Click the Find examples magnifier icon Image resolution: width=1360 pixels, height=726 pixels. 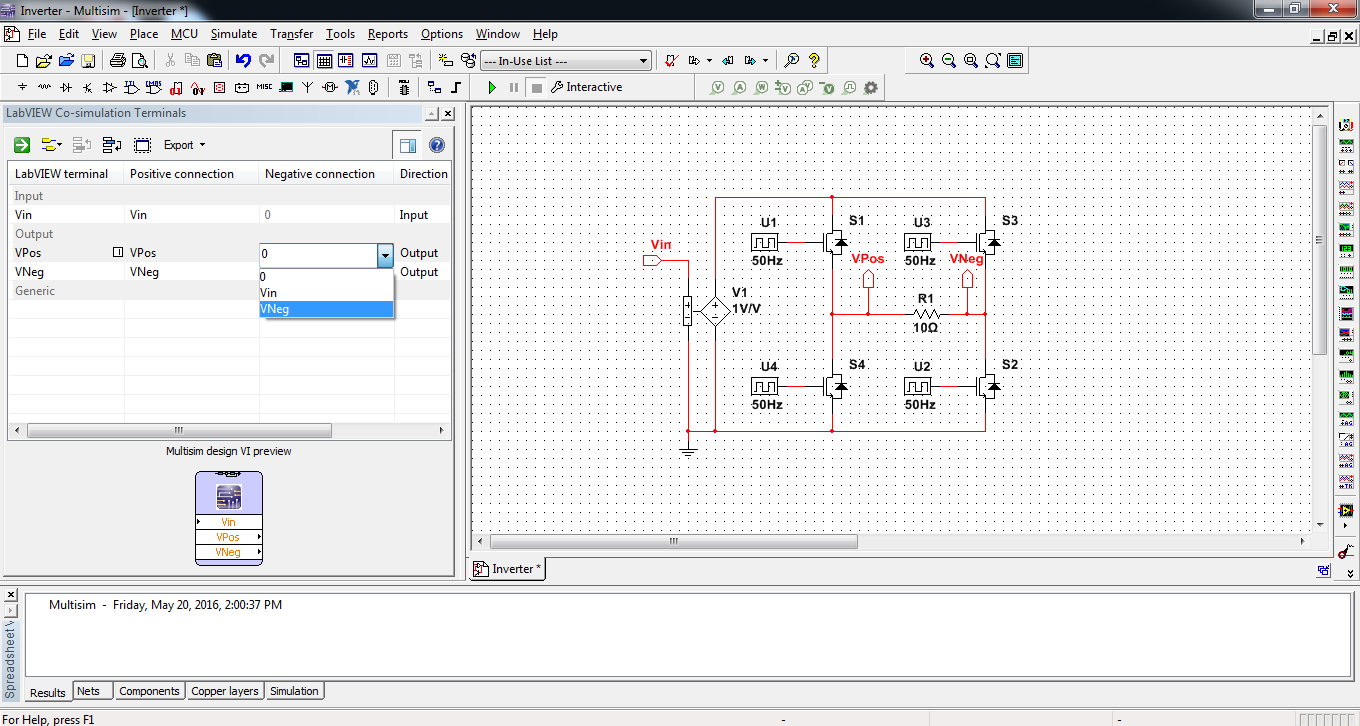792,61
